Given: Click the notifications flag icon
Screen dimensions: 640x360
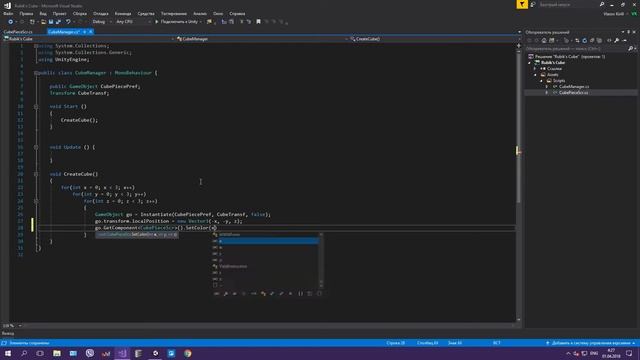Looking at the screenshot, I should 522,4.
